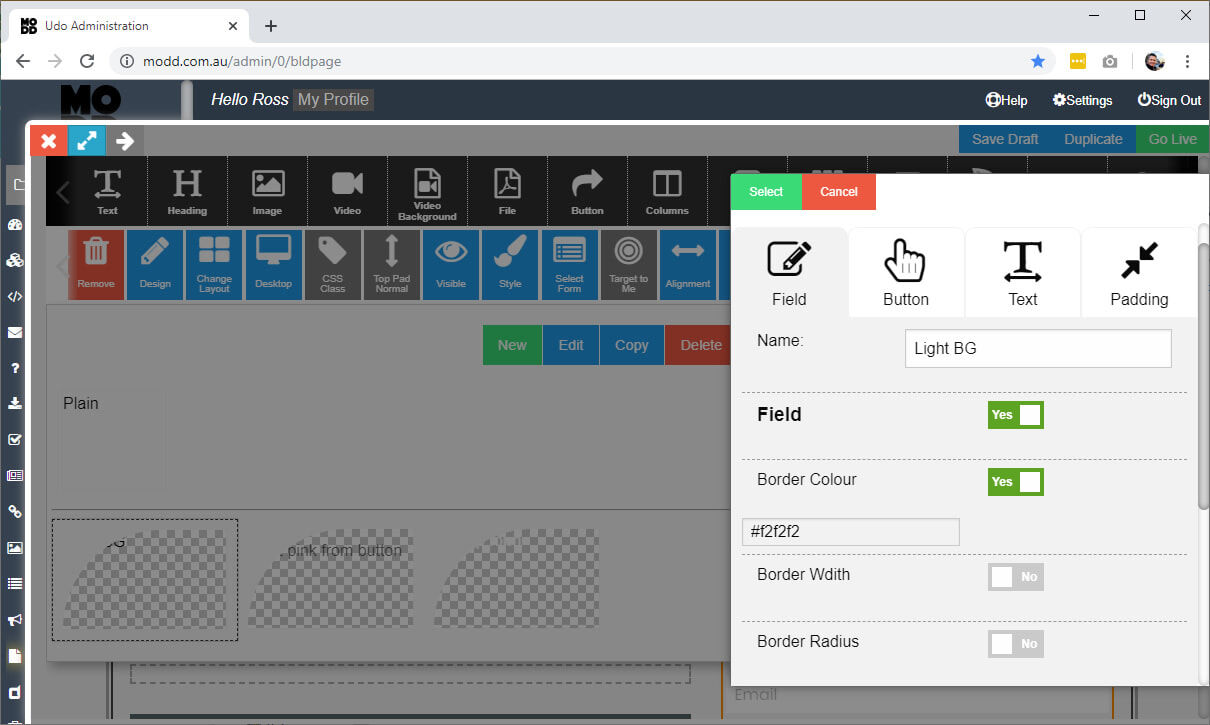Expand the dialog using the blue fullscreen arrows
This screenshot has width=1210, height=725.
tap(87, 140)
